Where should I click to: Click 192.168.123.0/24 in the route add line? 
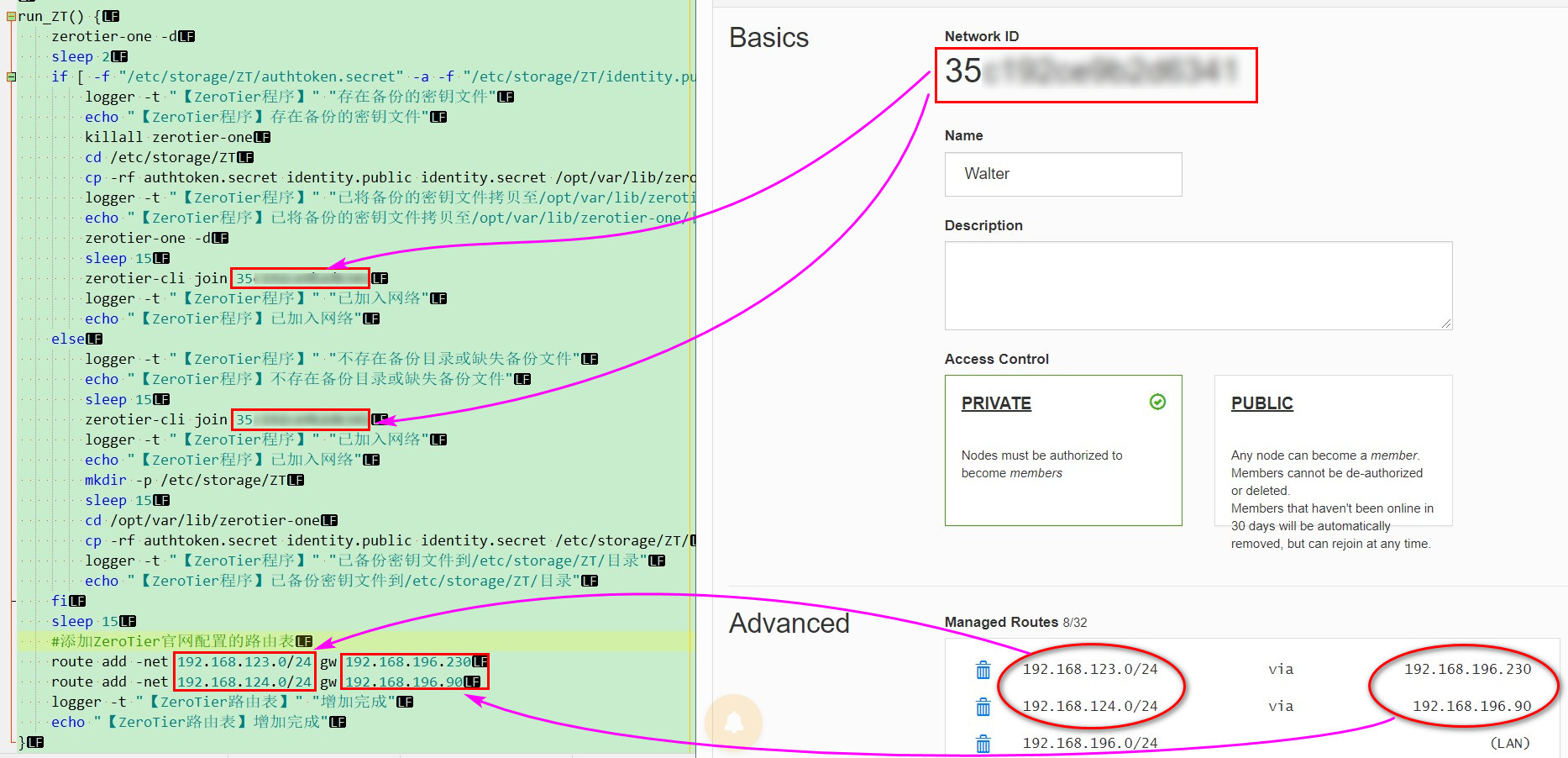244,661
